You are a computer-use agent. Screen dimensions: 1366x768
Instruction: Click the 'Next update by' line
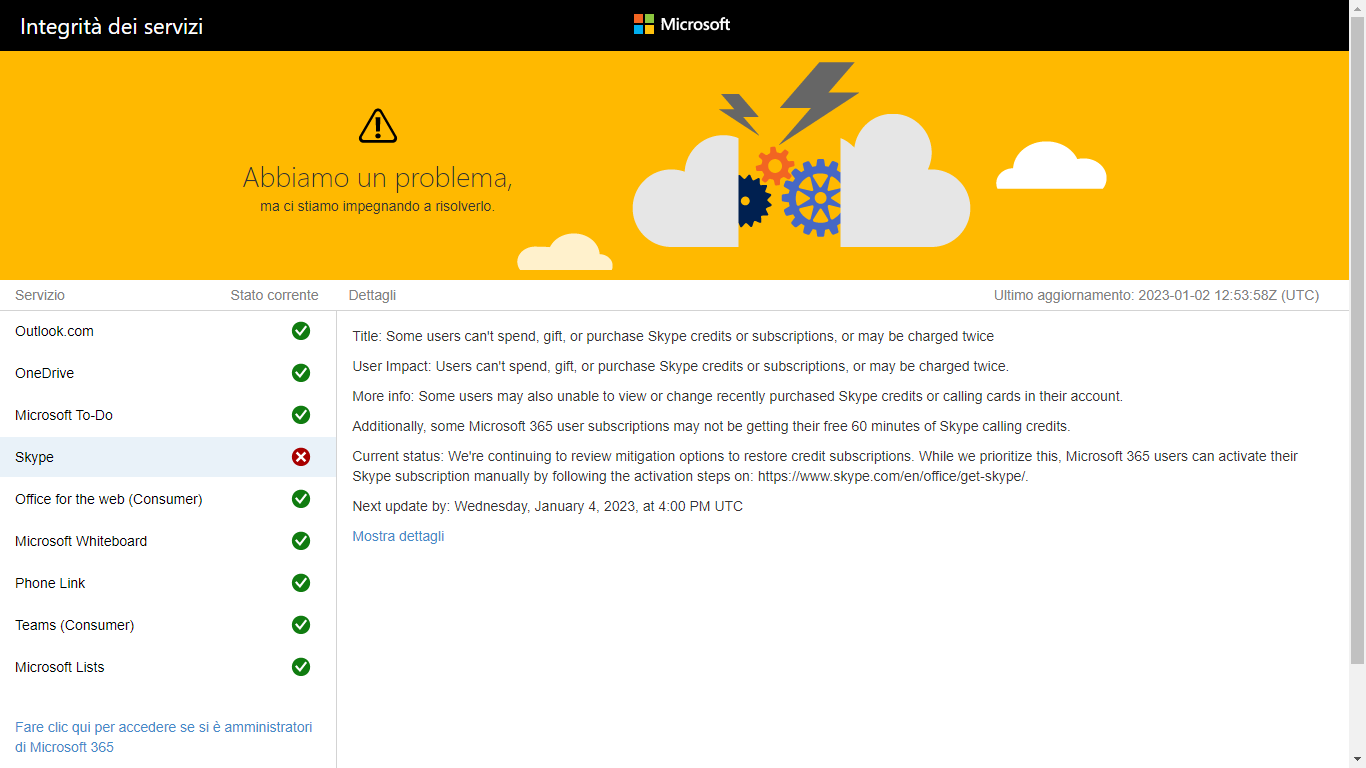[548, 506]
